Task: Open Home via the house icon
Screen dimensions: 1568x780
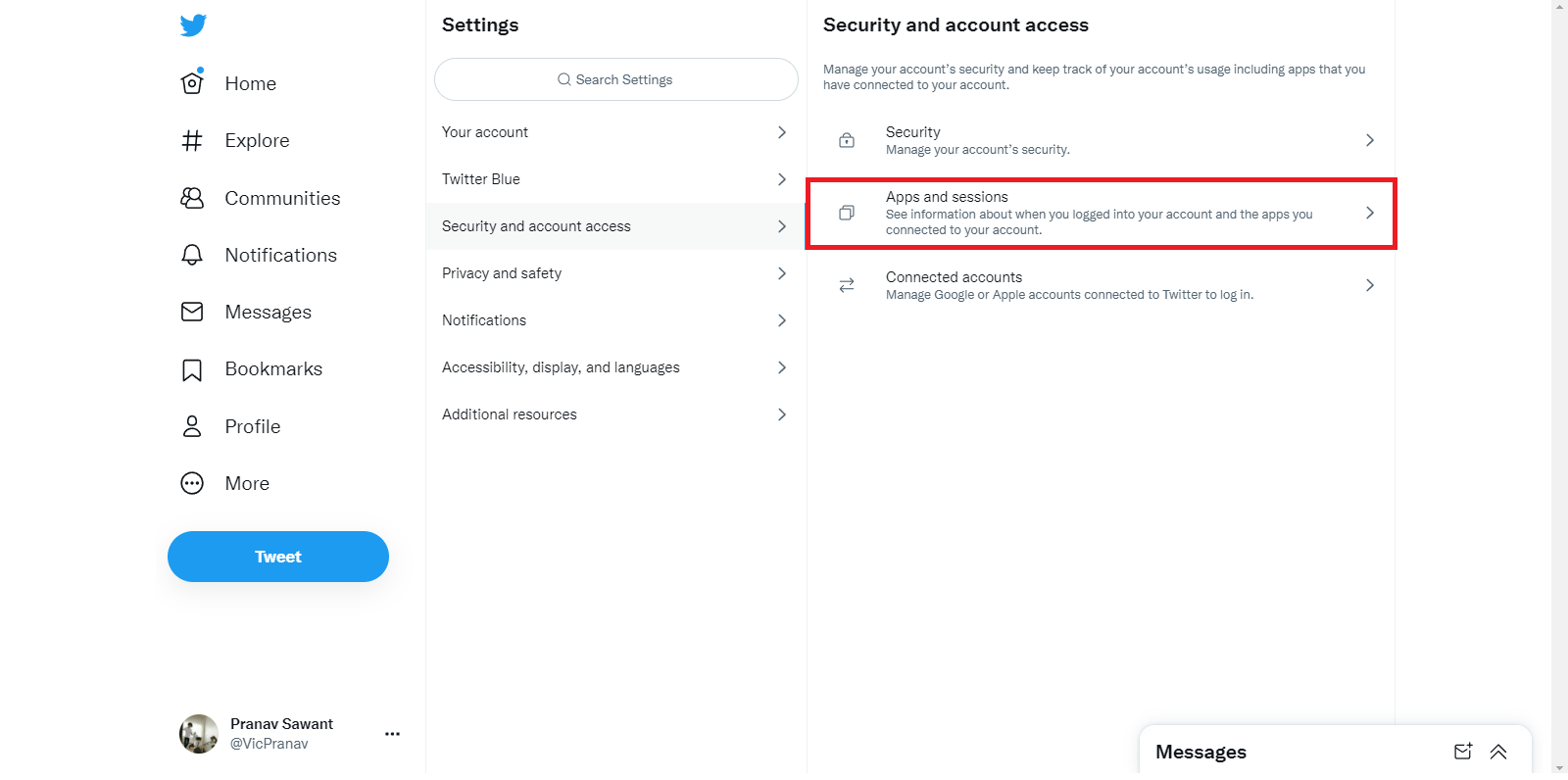Action: pyautogui.click(x=192, y=82)
